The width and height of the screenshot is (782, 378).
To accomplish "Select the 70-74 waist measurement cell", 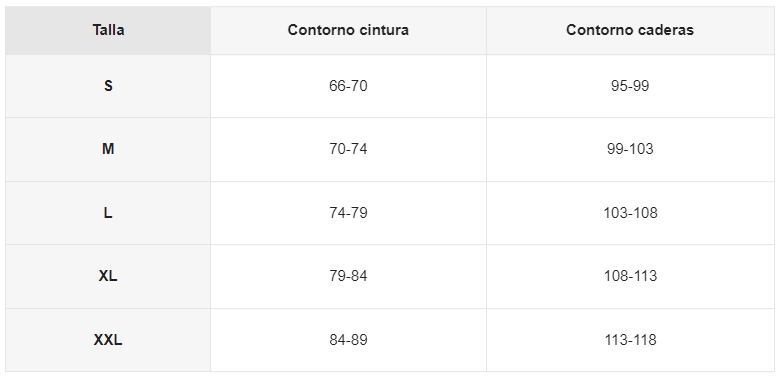I will click(x=348, y=150).
